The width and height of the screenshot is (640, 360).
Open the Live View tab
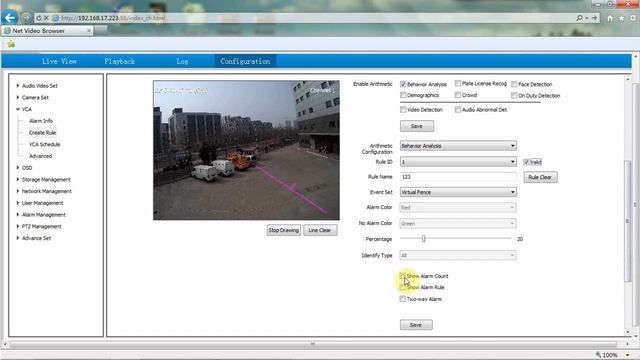coord(59,61)
